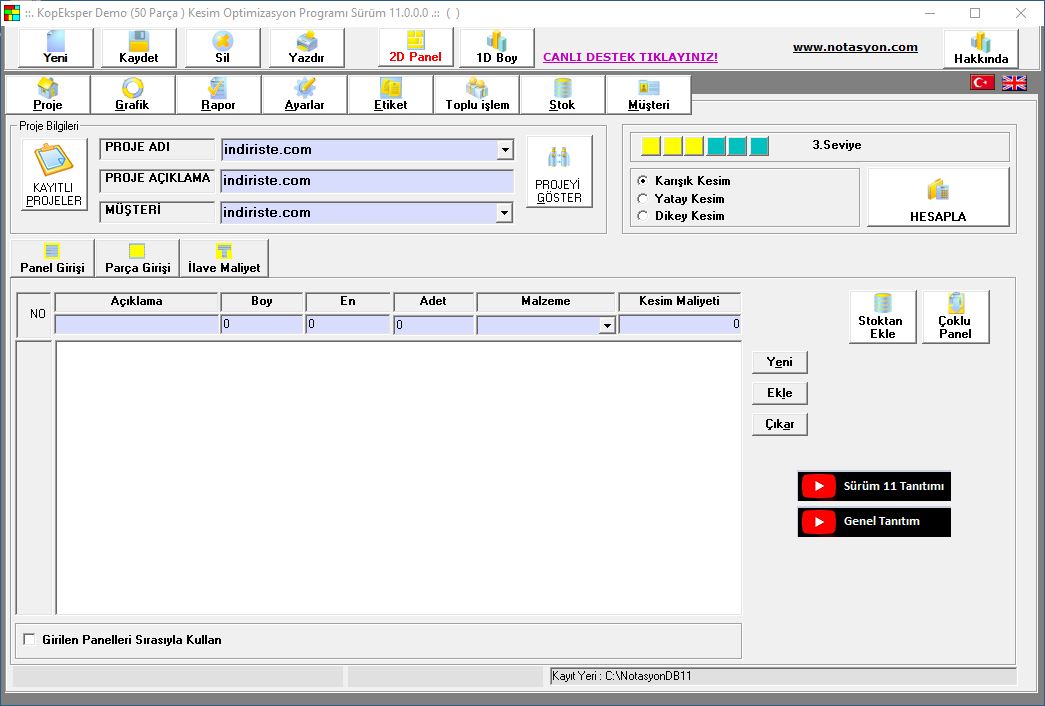Expand the Proje Adı dropdown
Image resolution: width=1045 pixels, height=706 pixels.
point(505,150)
